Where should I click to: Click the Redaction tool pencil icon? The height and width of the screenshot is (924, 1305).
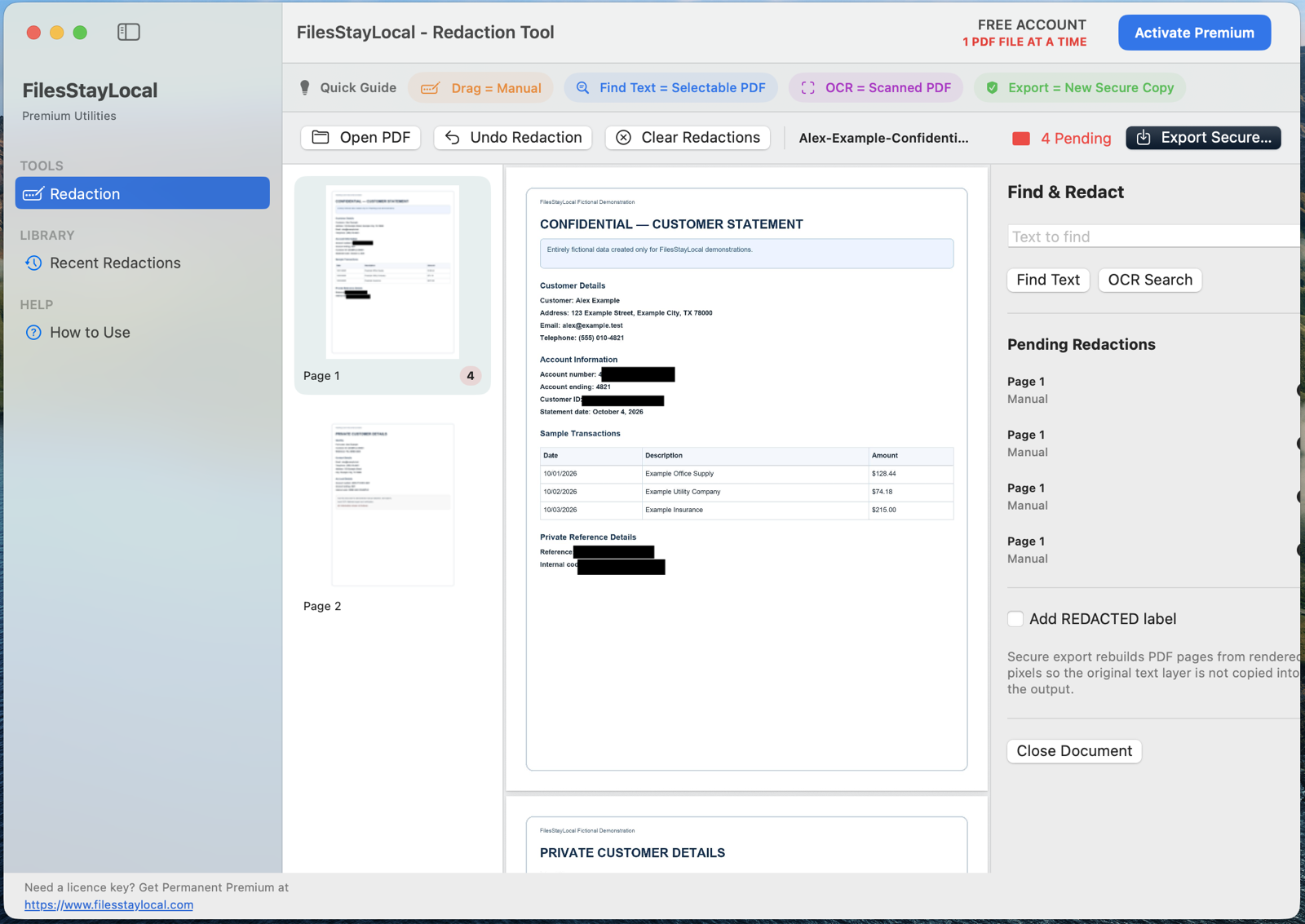coord(33,193)
